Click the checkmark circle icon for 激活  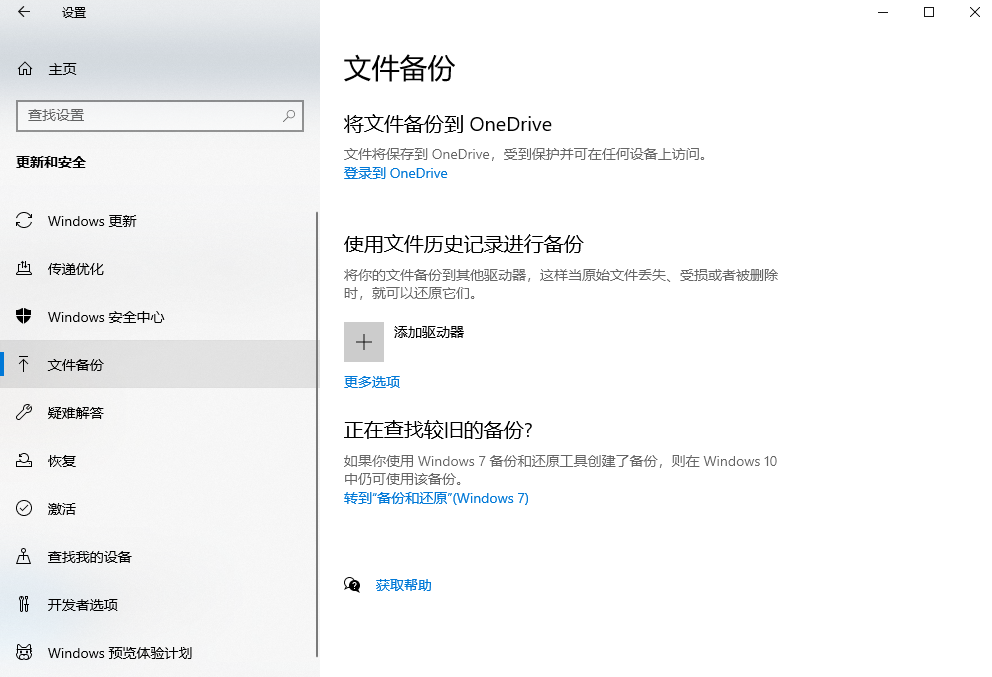tap(24, 508)
